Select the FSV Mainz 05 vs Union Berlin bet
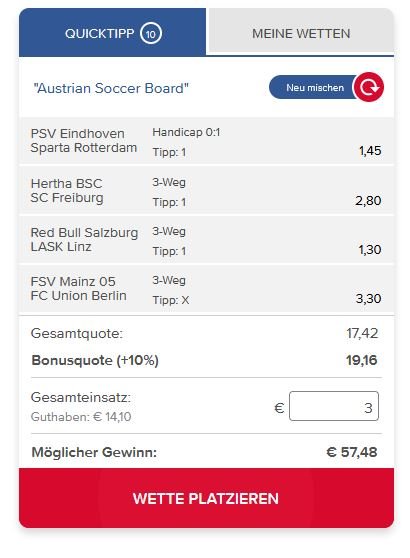The image size is (410, 558). pos(206,289)
